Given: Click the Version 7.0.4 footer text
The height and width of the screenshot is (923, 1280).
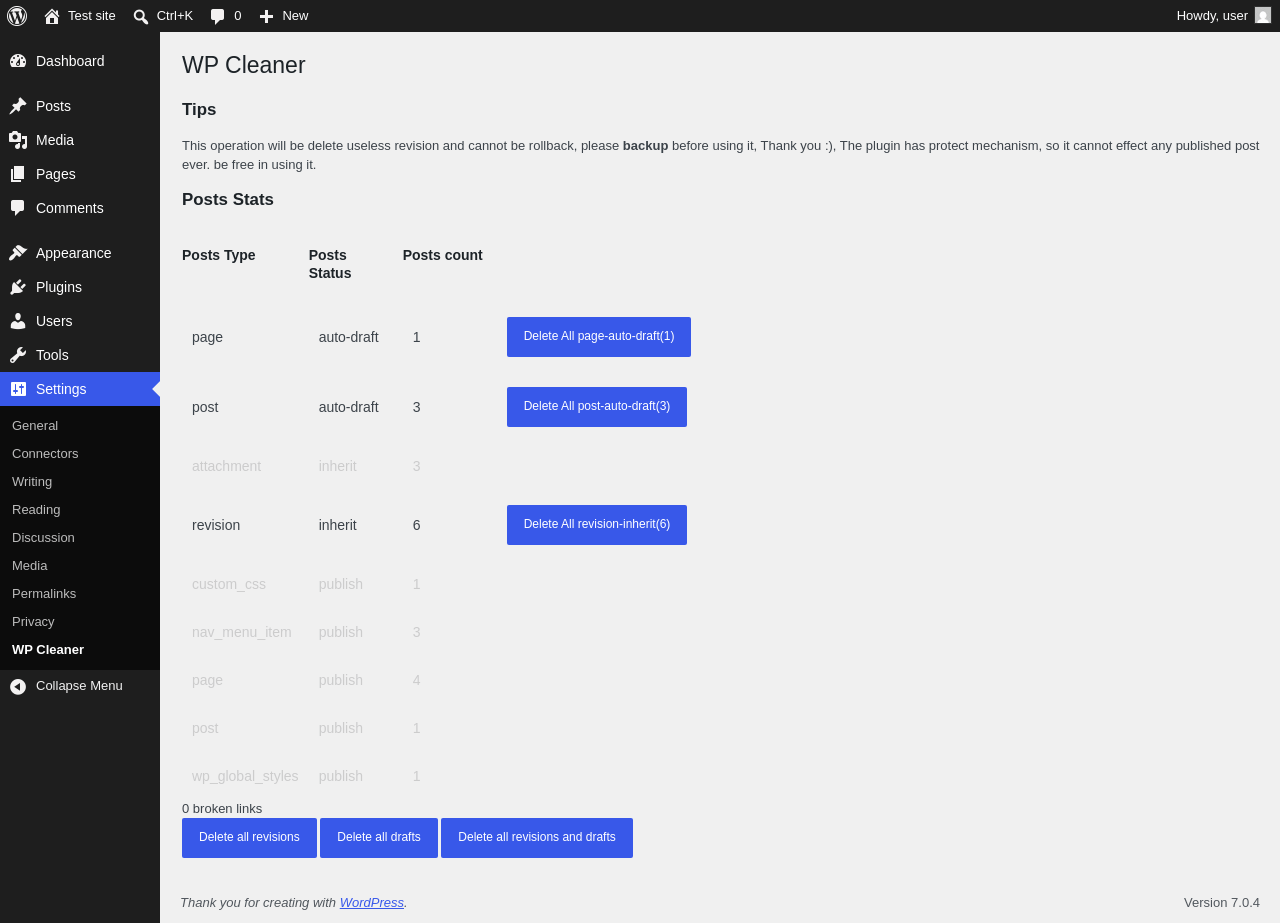Looking at the screenshot, I should pyautogui.click(x=1222, y=902).
